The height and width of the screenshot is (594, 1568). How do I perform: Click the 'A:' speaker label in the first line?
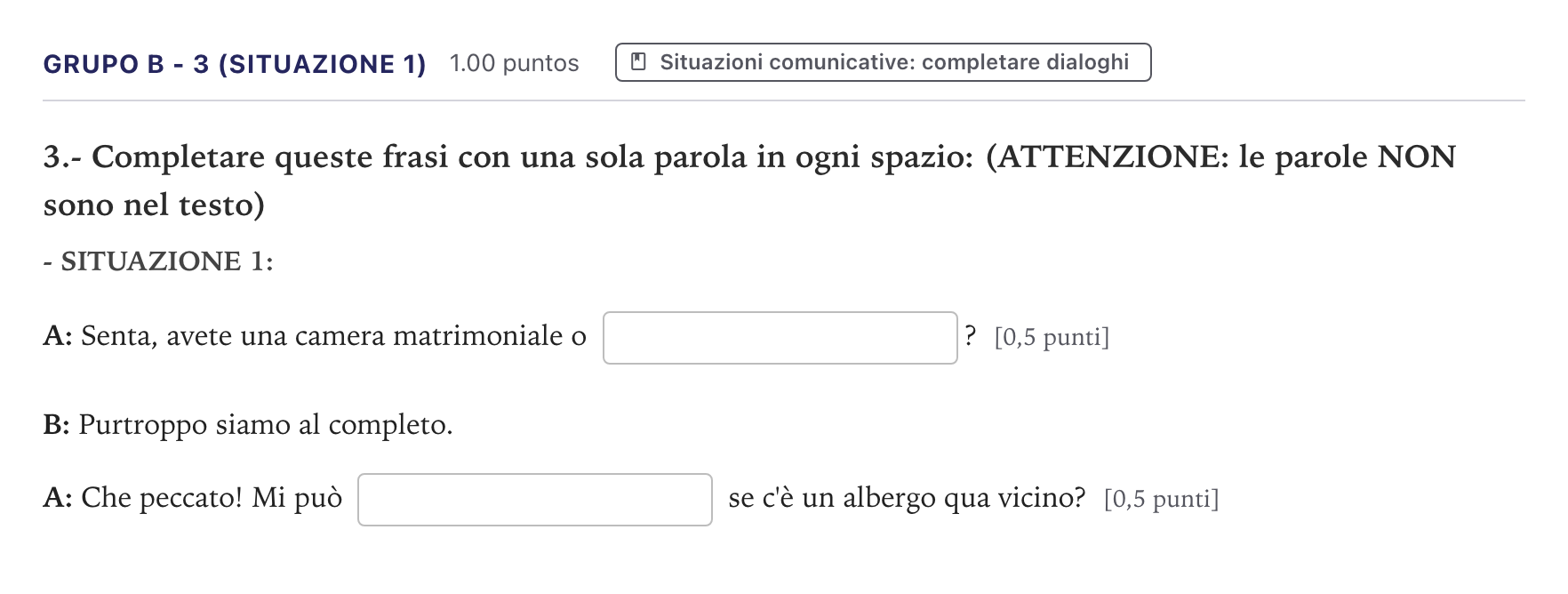(58, 336)
